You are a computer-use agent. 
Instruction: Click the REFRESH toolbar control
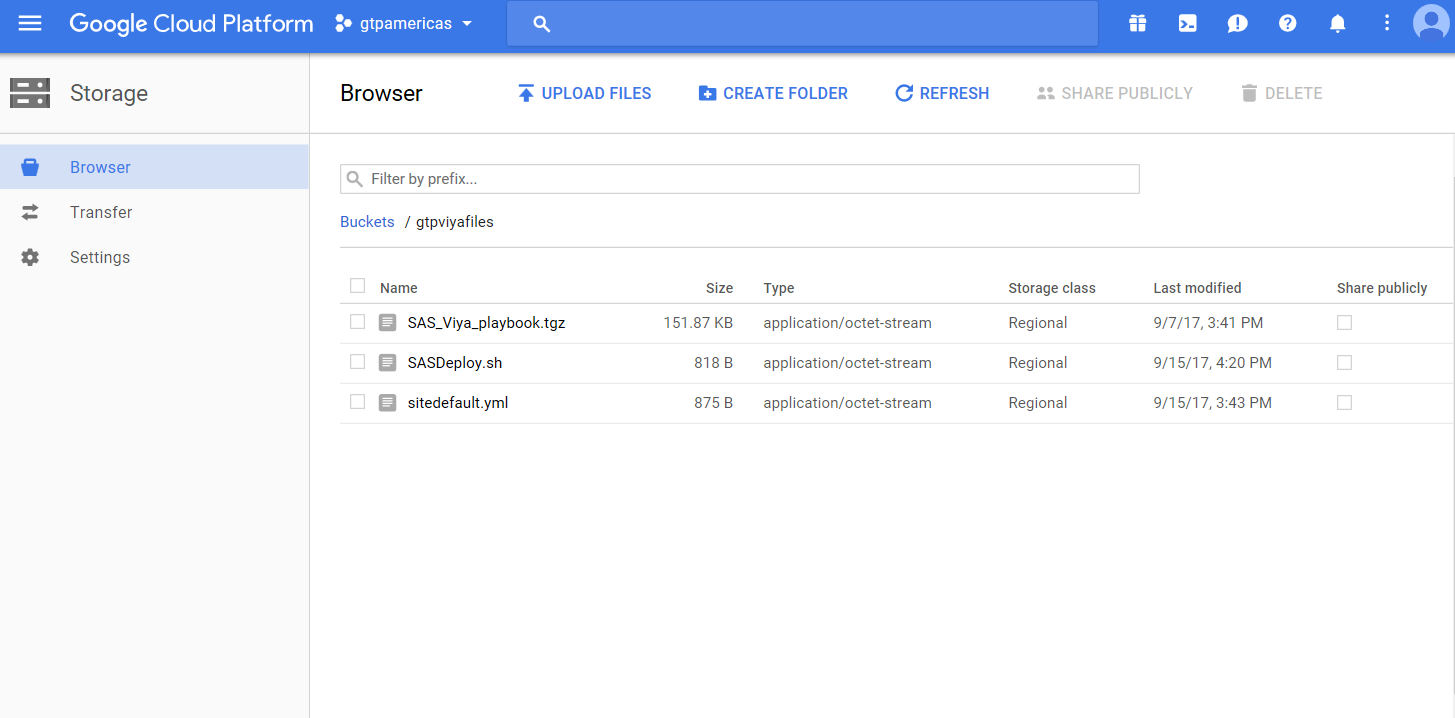pos(941,92)
